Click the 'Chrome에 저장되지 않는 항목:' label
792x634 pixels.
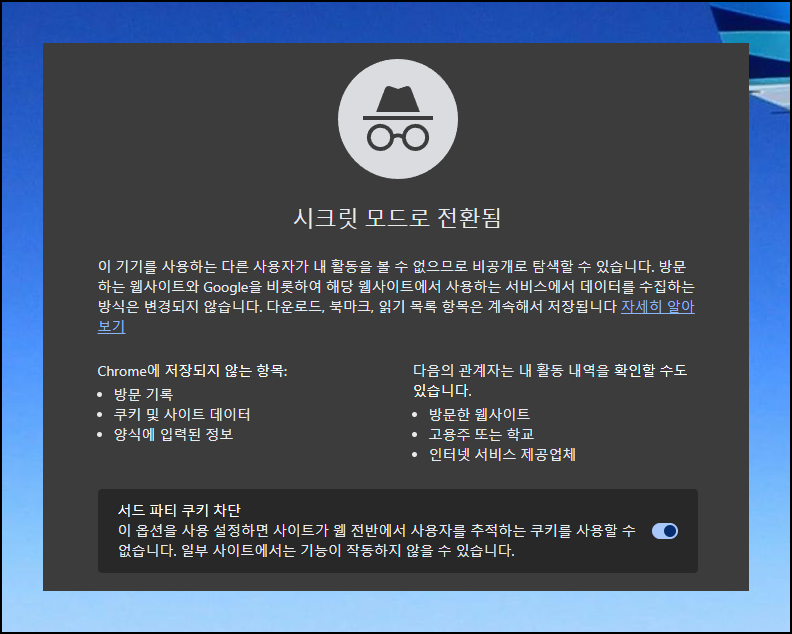(x=192, y=371)
